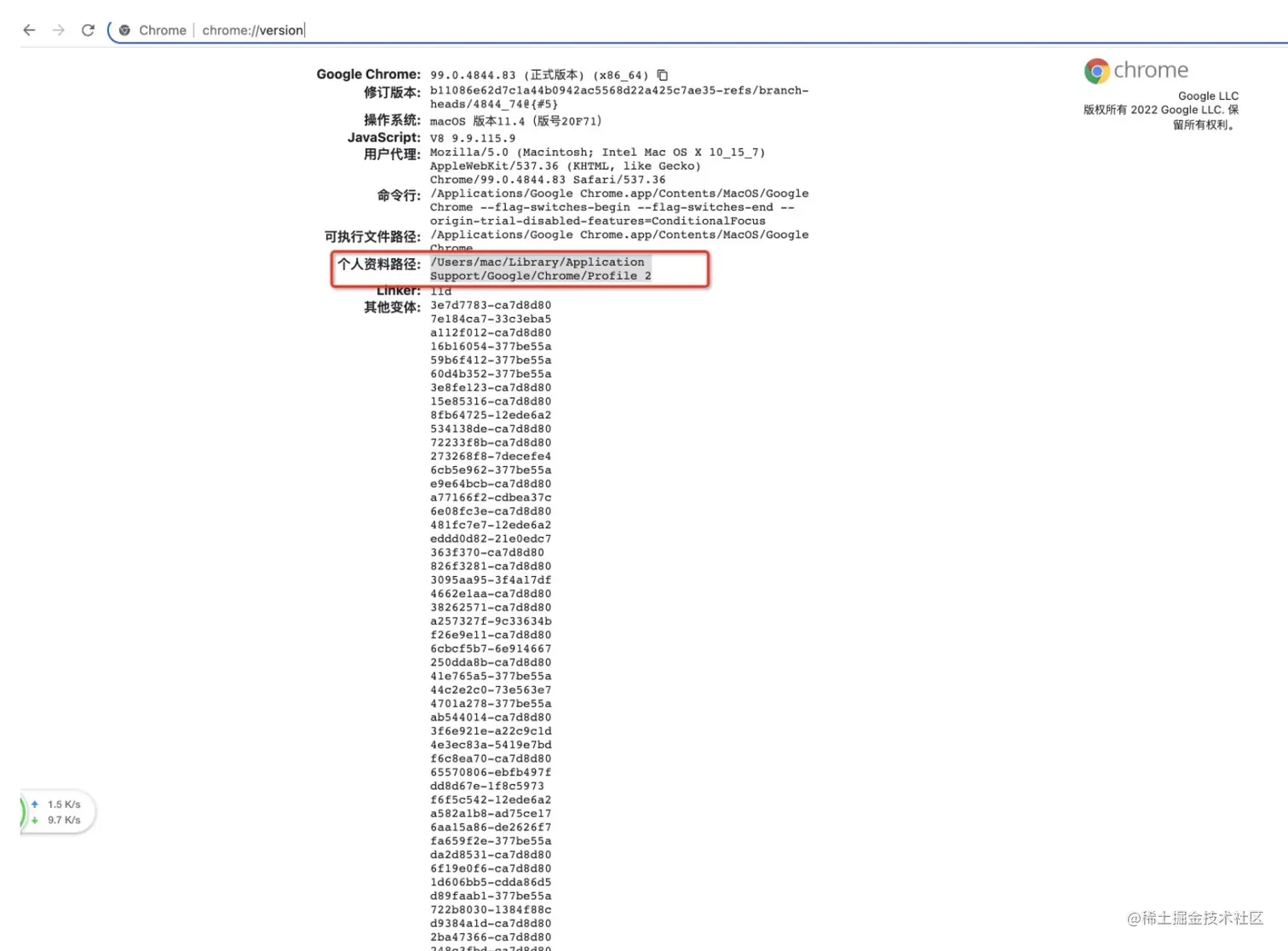Click variation 1d606bb5-cdda86d5
Screen dimensions: 1288x951
[491, 882]
